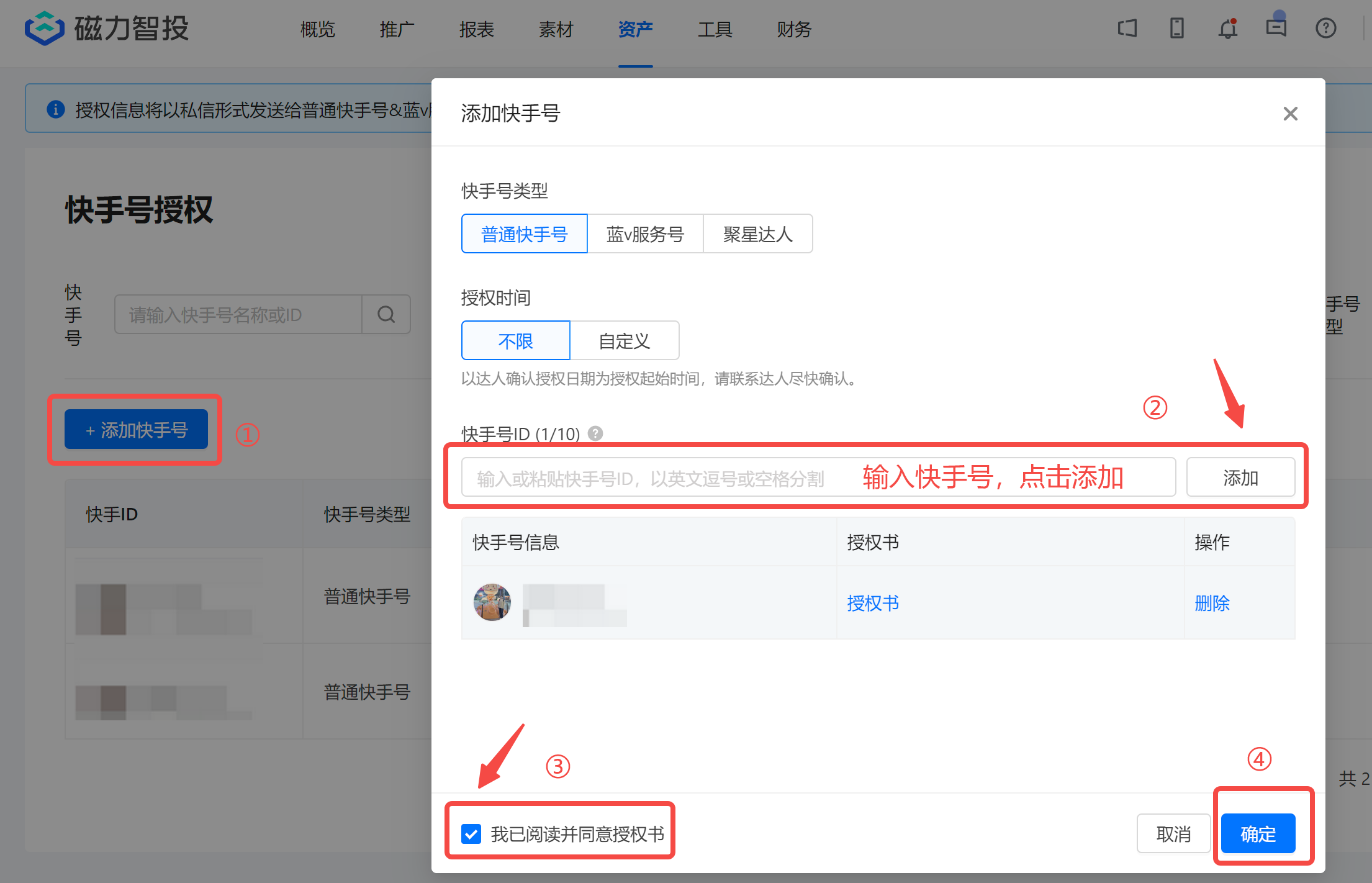This screenshot has height=883, width=1372.
Task: Click the Kuaishou ID input field
Action: (x=683, y=477)
